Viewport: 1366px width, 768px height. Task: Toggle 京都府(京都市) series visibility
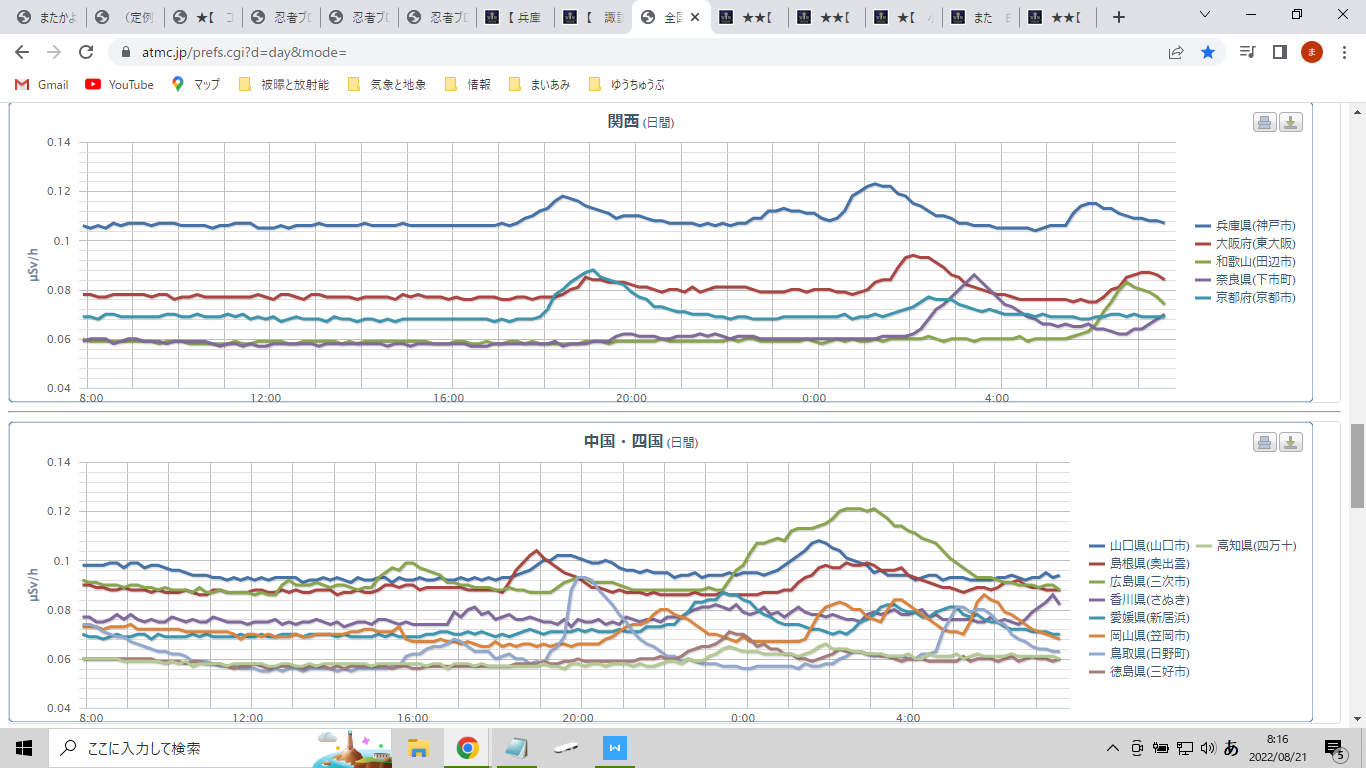pyautogui.click(x=1246, y=297)
